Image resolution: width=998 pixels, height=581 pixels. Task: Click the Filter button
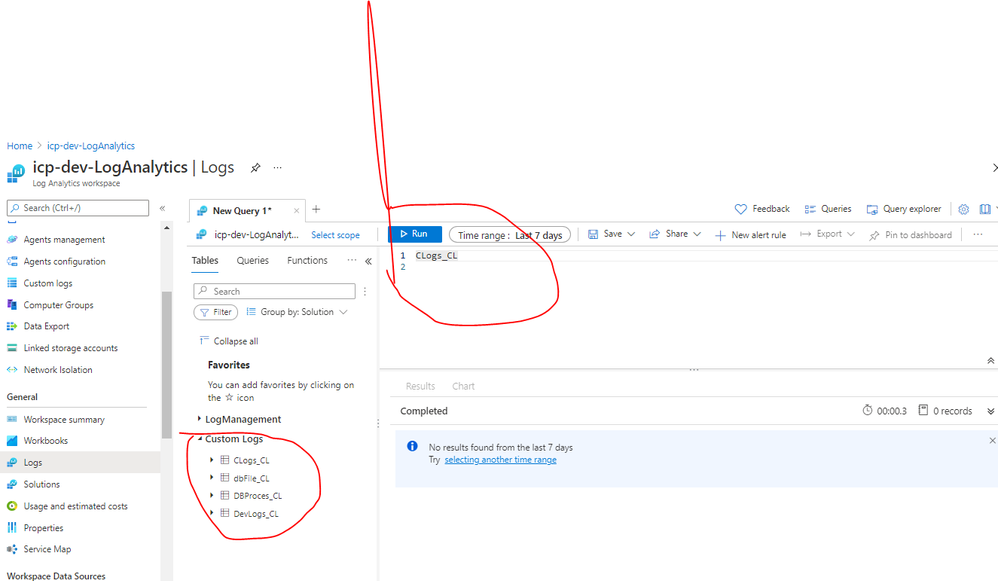pyautogui.click(x=216, y=312)
